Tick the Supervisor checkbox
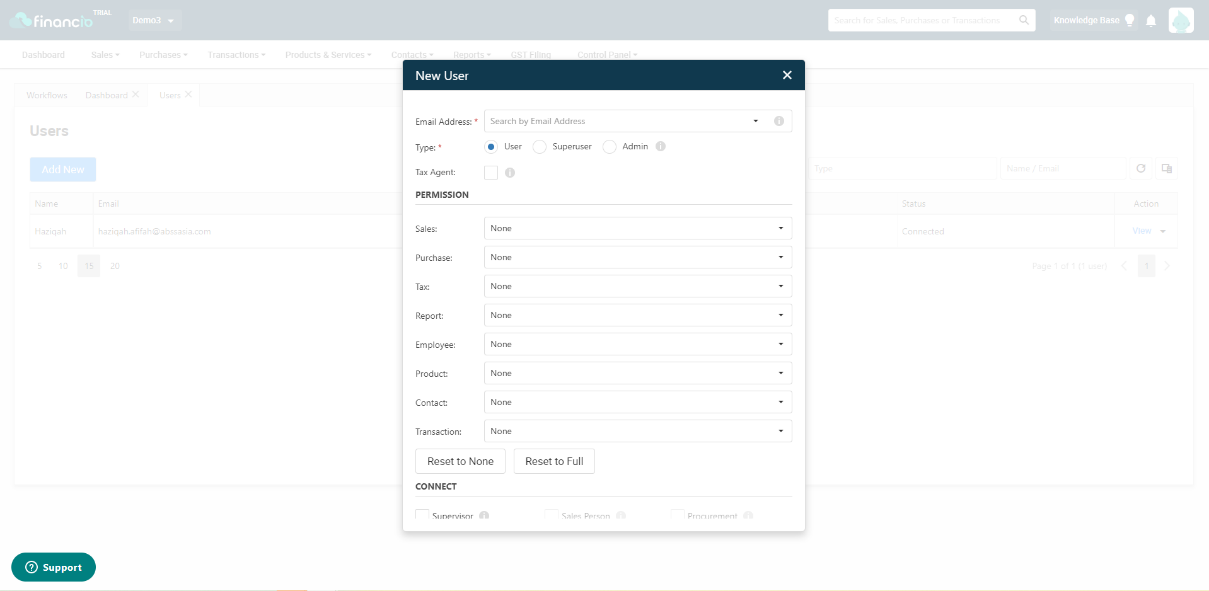This screenshot has height=591, width=1209. 422,516
